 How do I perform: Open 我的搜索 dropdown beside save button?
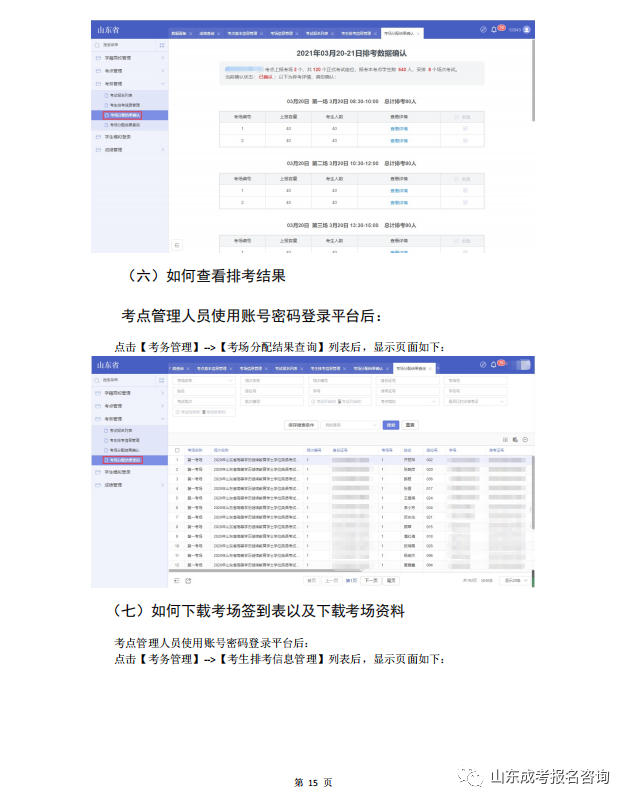click(350, 425)
